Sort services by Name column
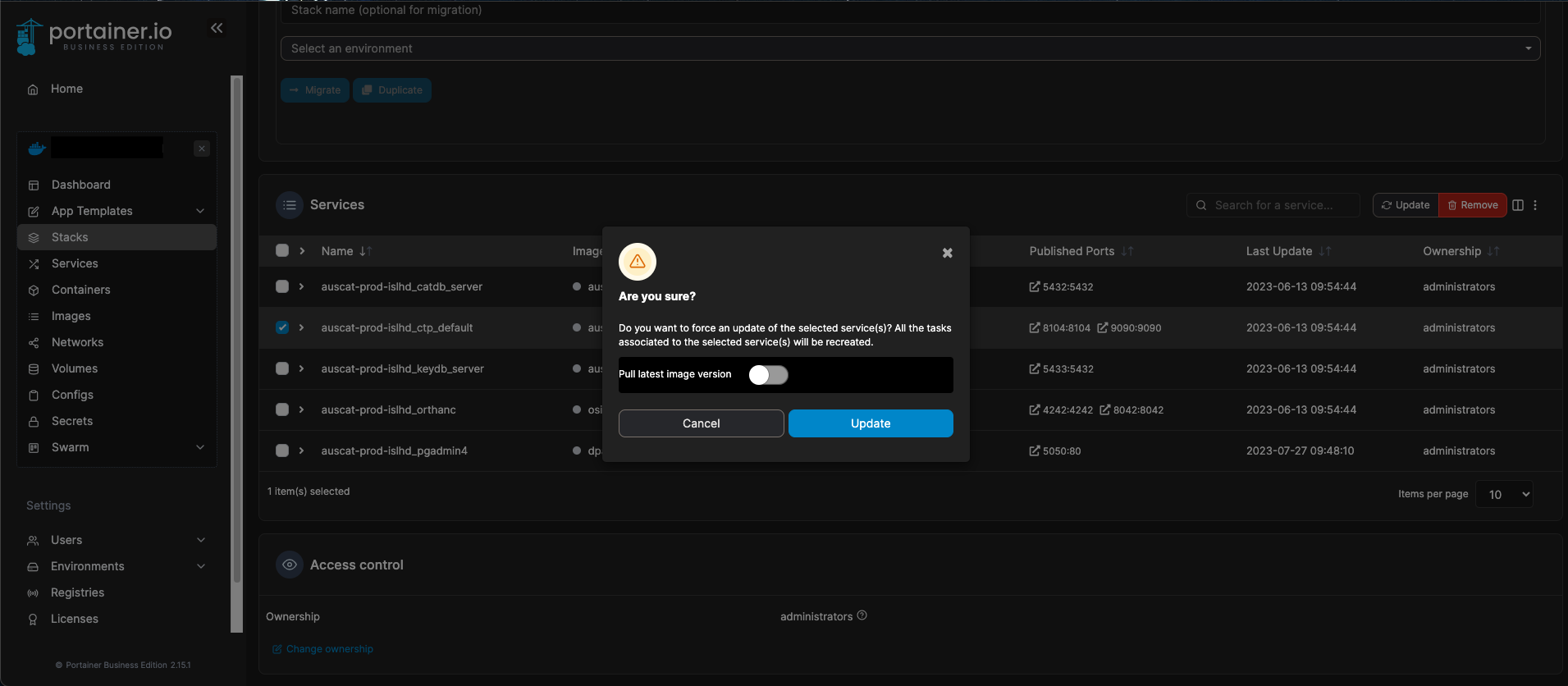Screen dimensions: 1568x686 tap(346, 251)
